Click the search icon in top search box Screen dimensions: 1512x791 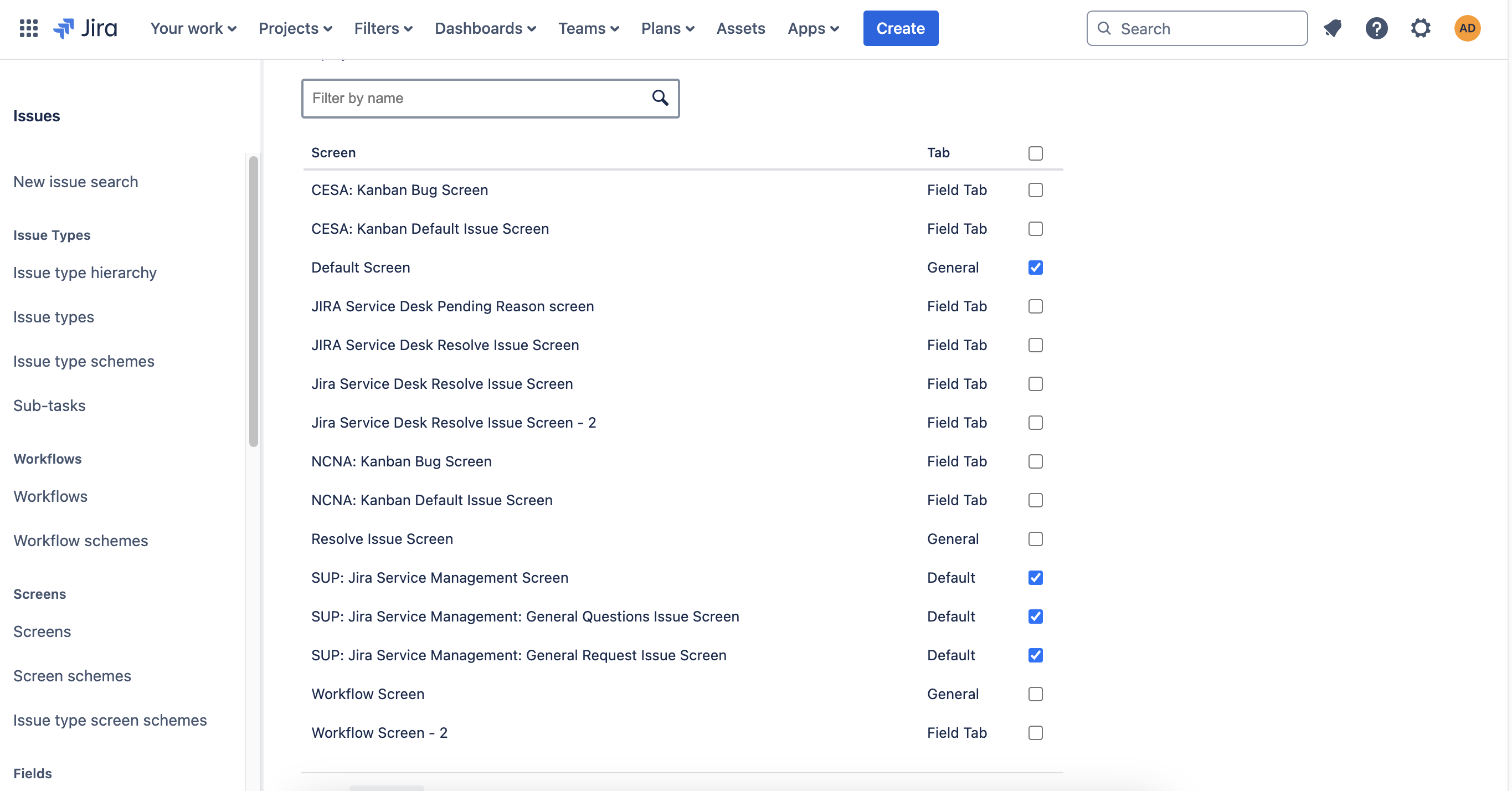1104,28
